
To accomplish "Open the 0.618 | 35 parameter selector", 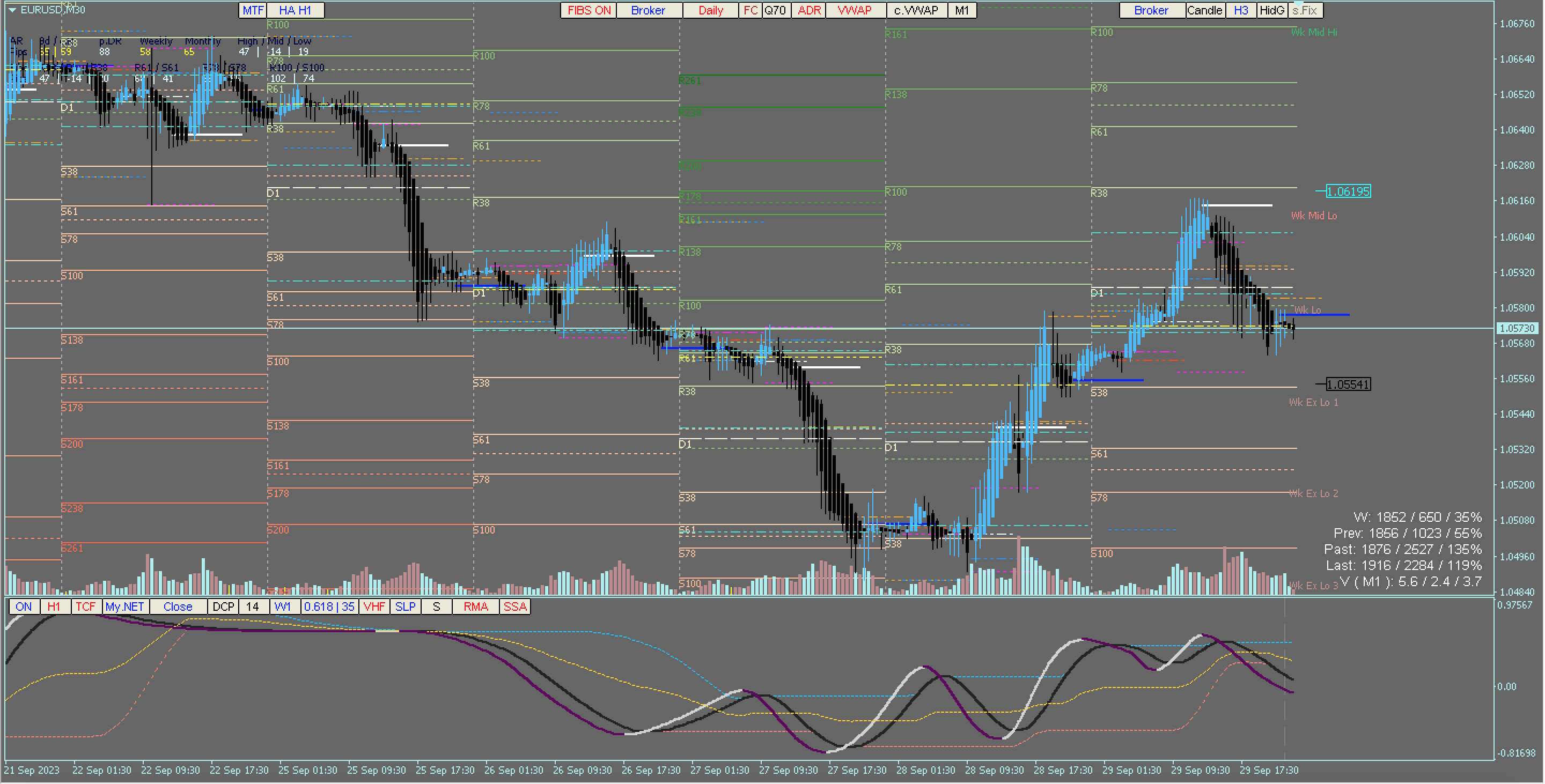I will 329,607.
